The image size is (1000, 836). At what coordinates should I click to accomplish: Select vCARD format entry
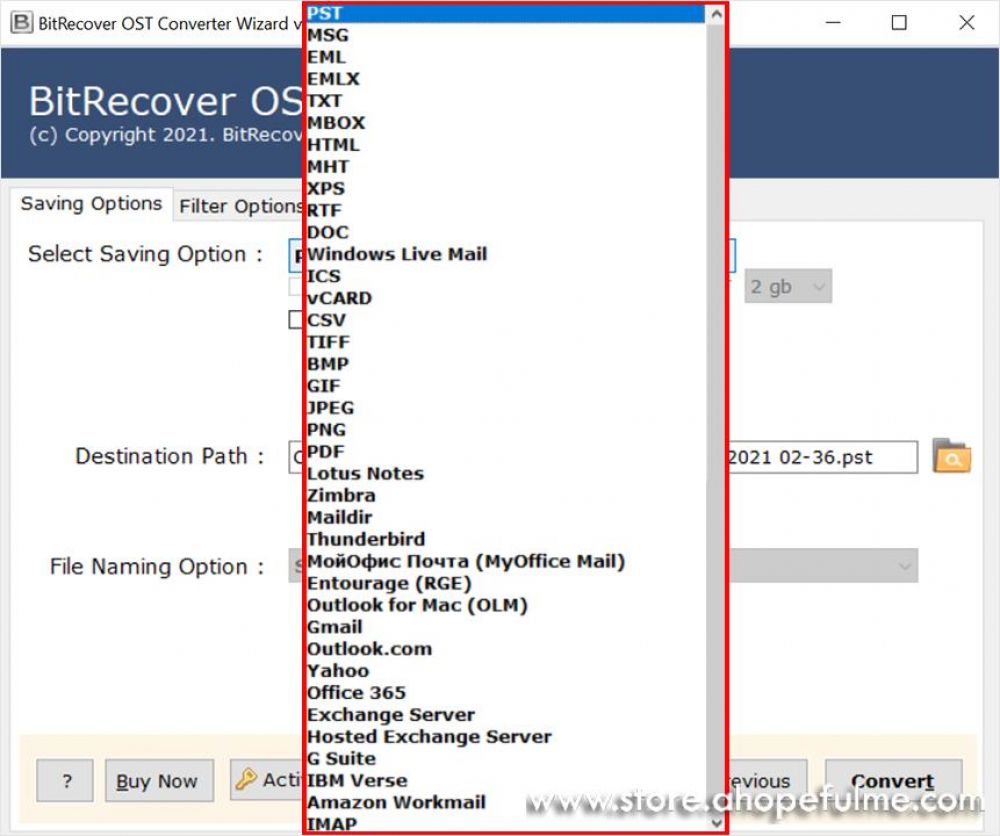(506, 298)
